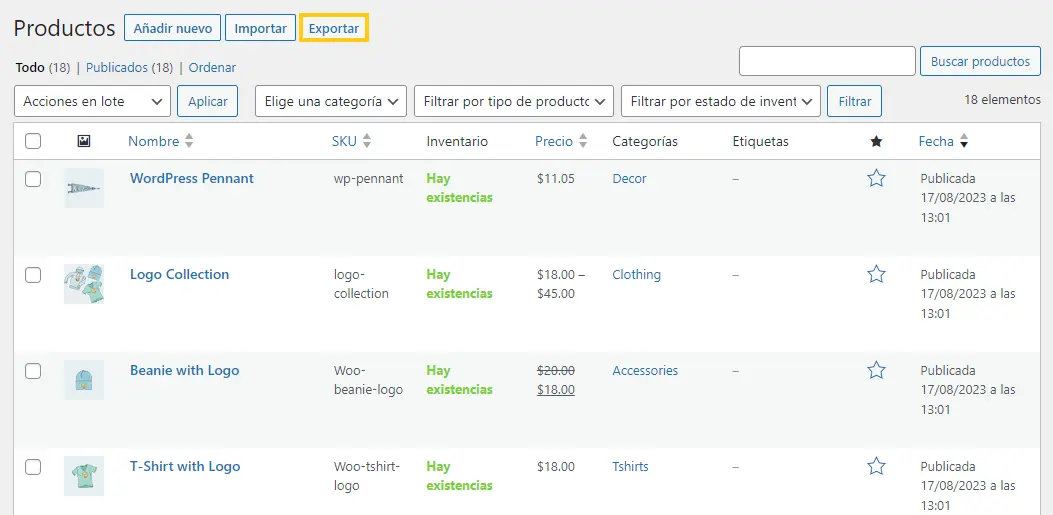Viewport: 1053px width, 515px height.
Task: Click the Woo-beanie-logo SKU text
Action: click(368, 380)
